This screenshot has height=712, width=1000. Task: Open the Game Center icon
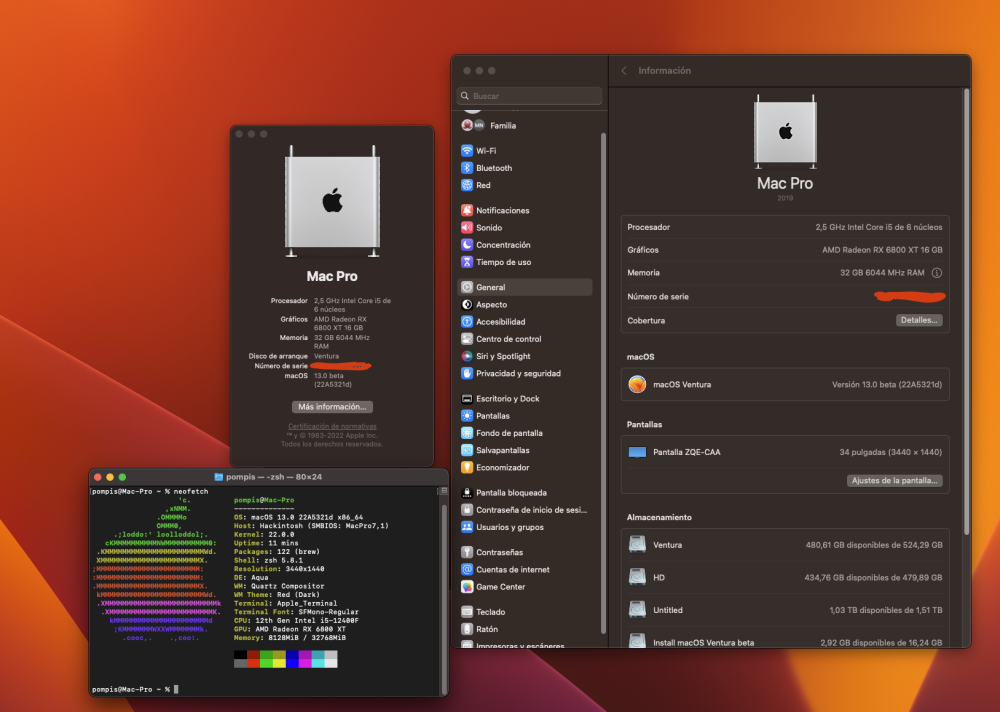coord(467,586)
